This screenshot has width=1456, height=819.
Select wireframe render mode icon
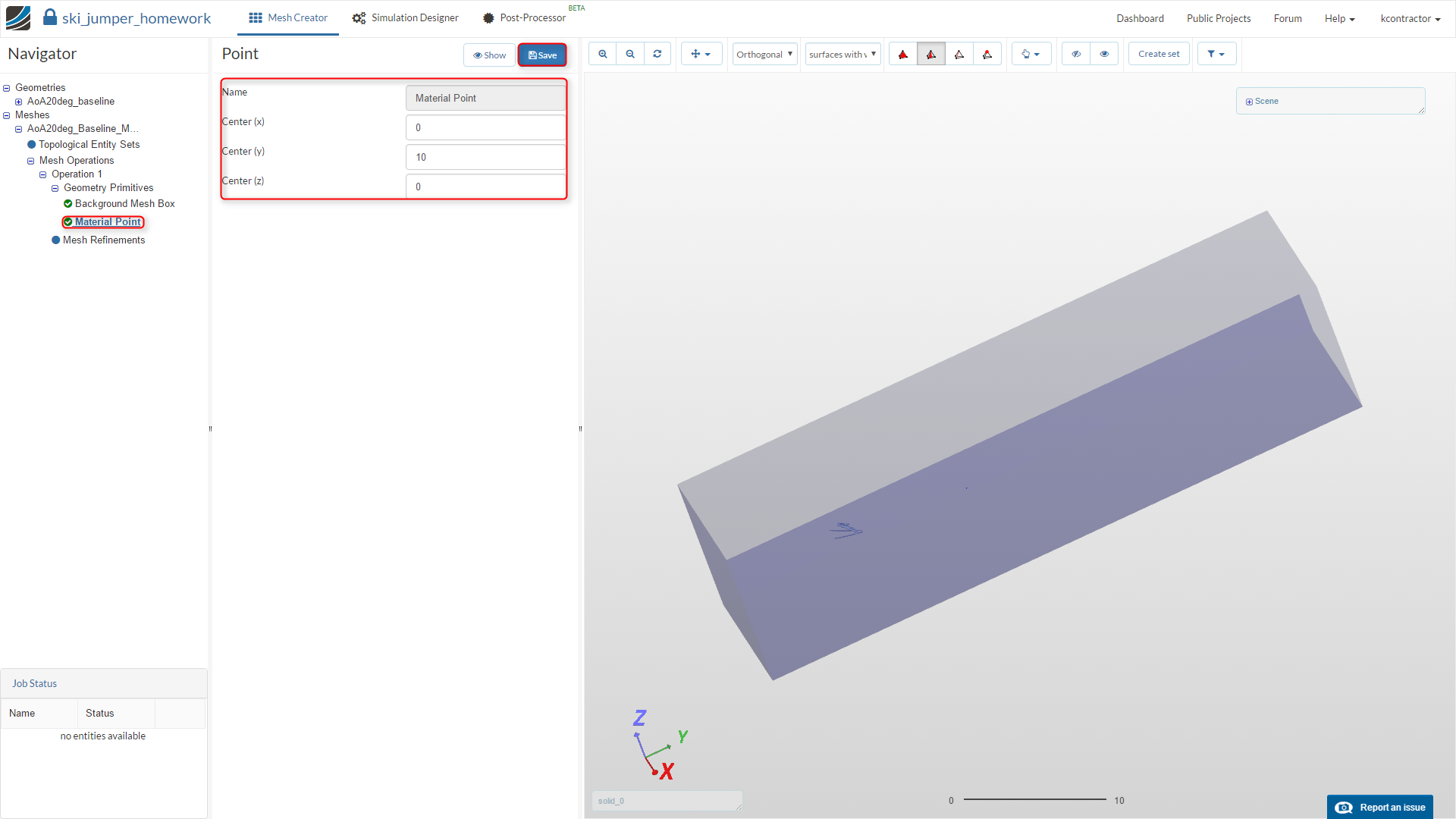tap(959, 54)
